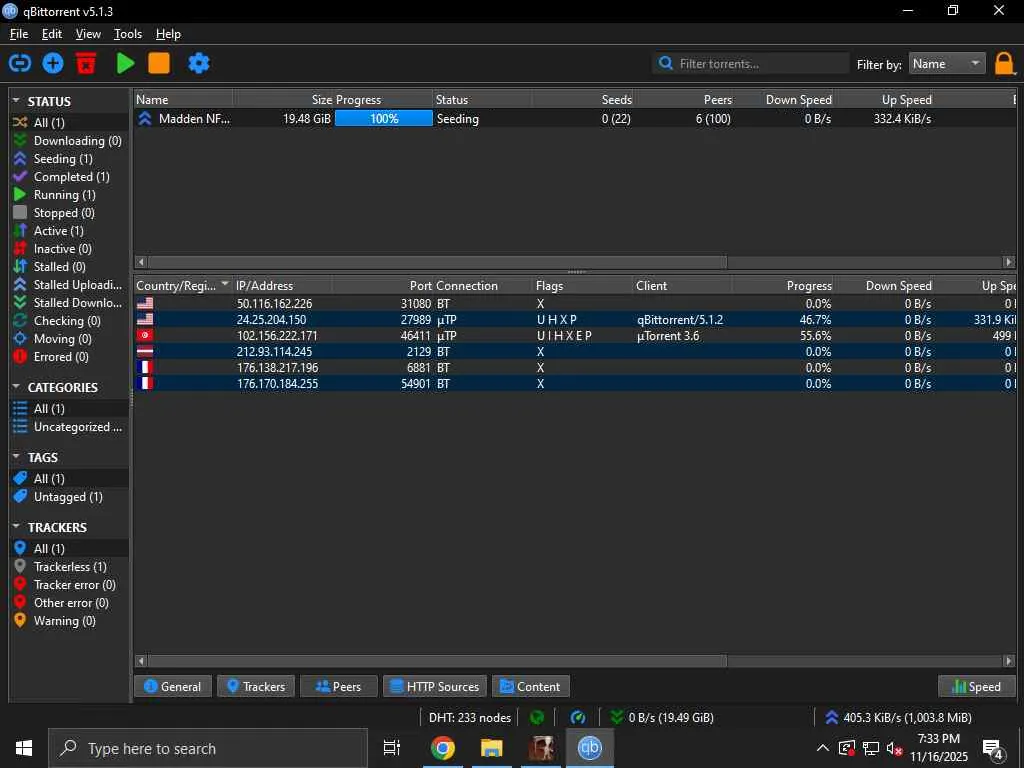Image resolution: width=1024 pixels, height=768 pixels.
Task: Sort peers by Country/Region column header
Action: coord(182,285)
